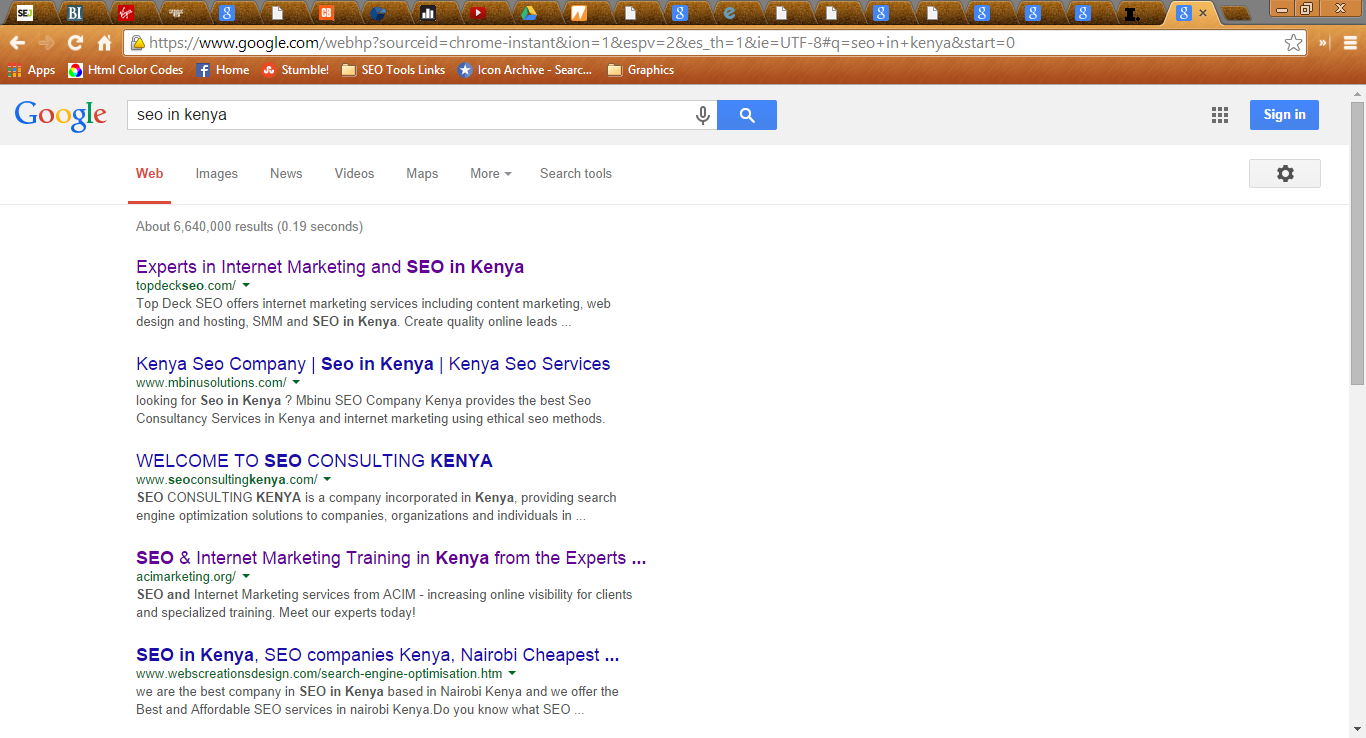Viewport: 1366px width, 738px height.
Task: Click the vertical scrollbar thumb
Action: pos(1357,243)
